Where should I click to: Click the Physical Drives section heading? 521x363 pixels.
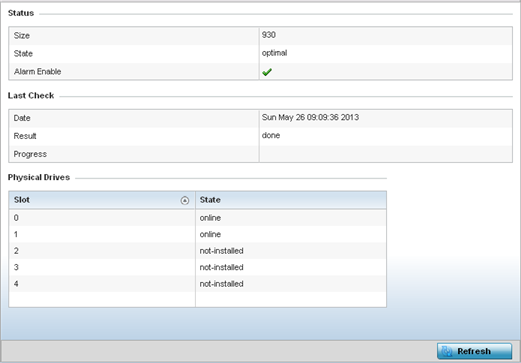(x=39, y=177)
